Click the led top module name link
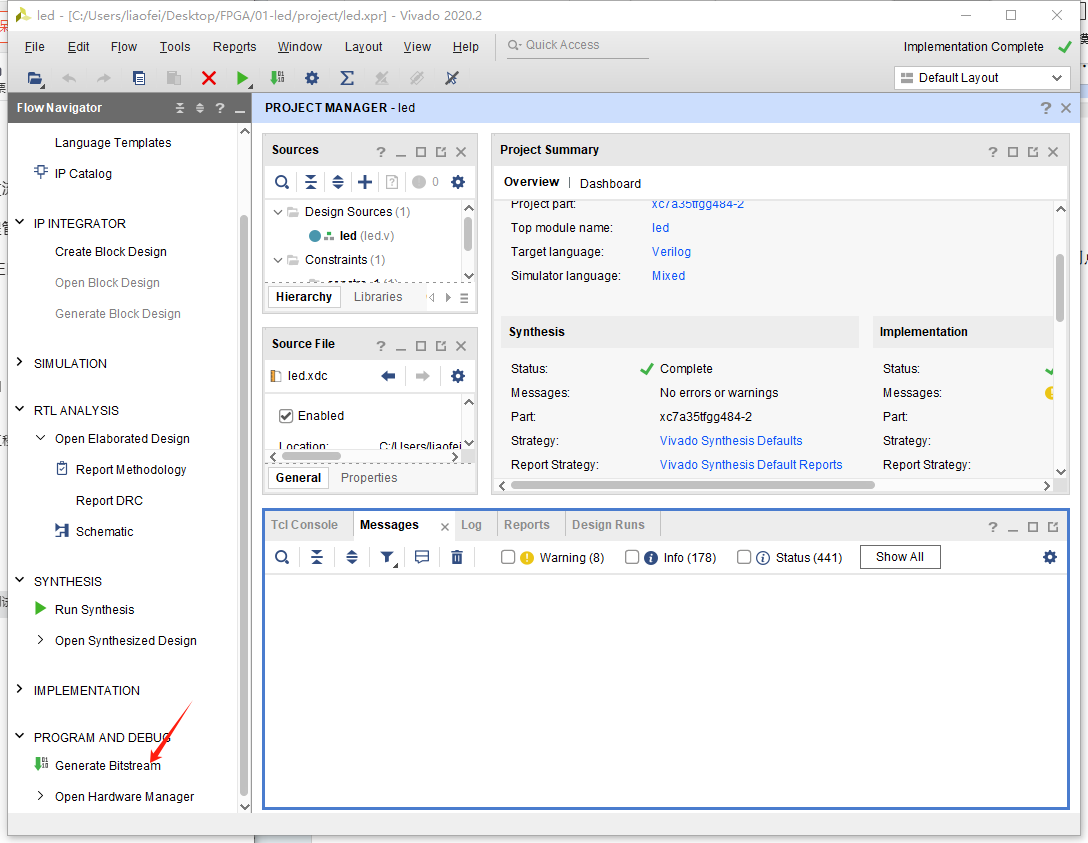 pos(661,228)
